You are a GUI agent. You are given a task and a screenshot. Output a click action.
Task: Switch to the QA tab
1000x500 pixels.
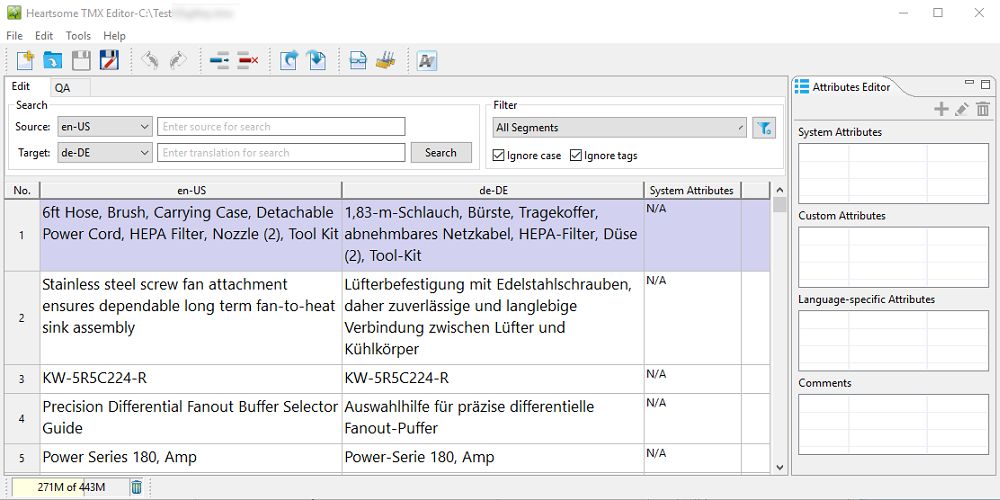[62, 88]
